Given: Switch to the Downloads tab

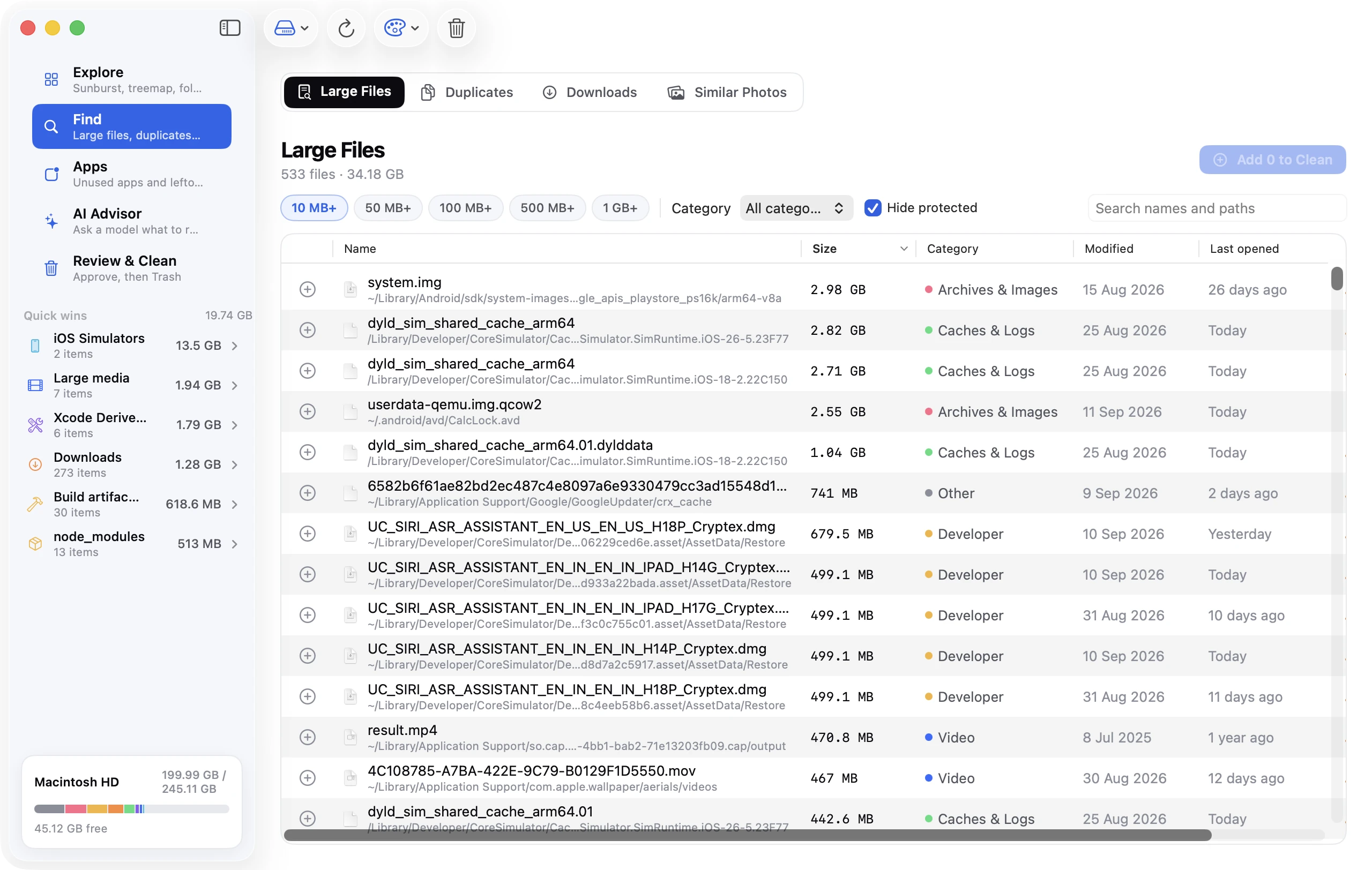Looking at the screenshot, I should [590, 92].
